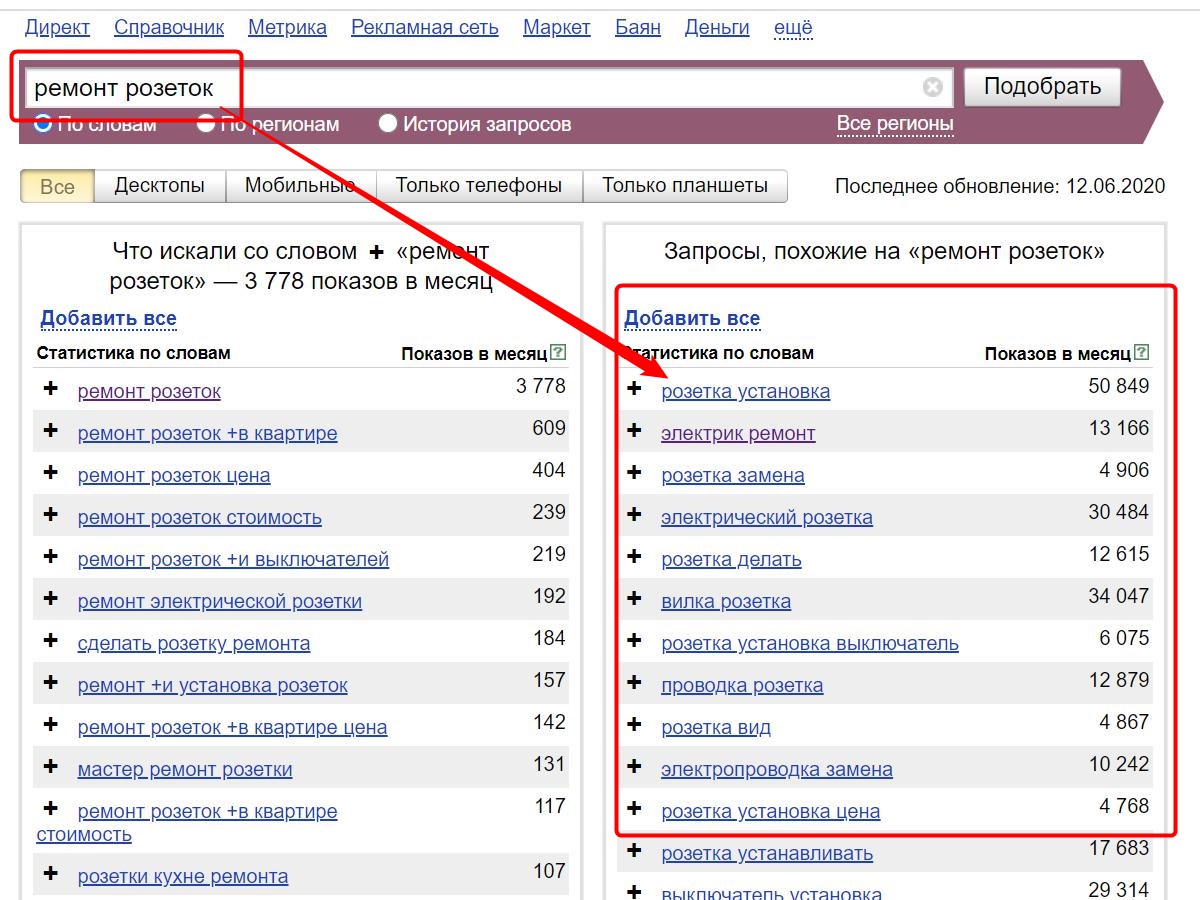Select the 'По словам' radio button

(x=43, y=124)
